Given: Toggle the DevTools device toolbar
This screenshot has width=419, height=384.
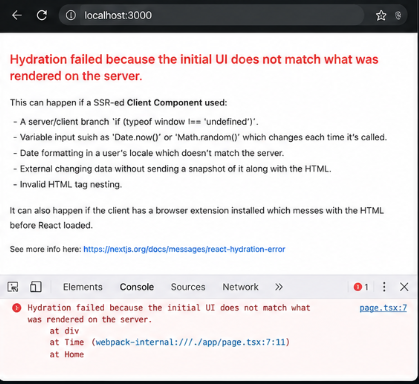Looking at the screenshot, I should pyautogui.click(x=36, y=287).
